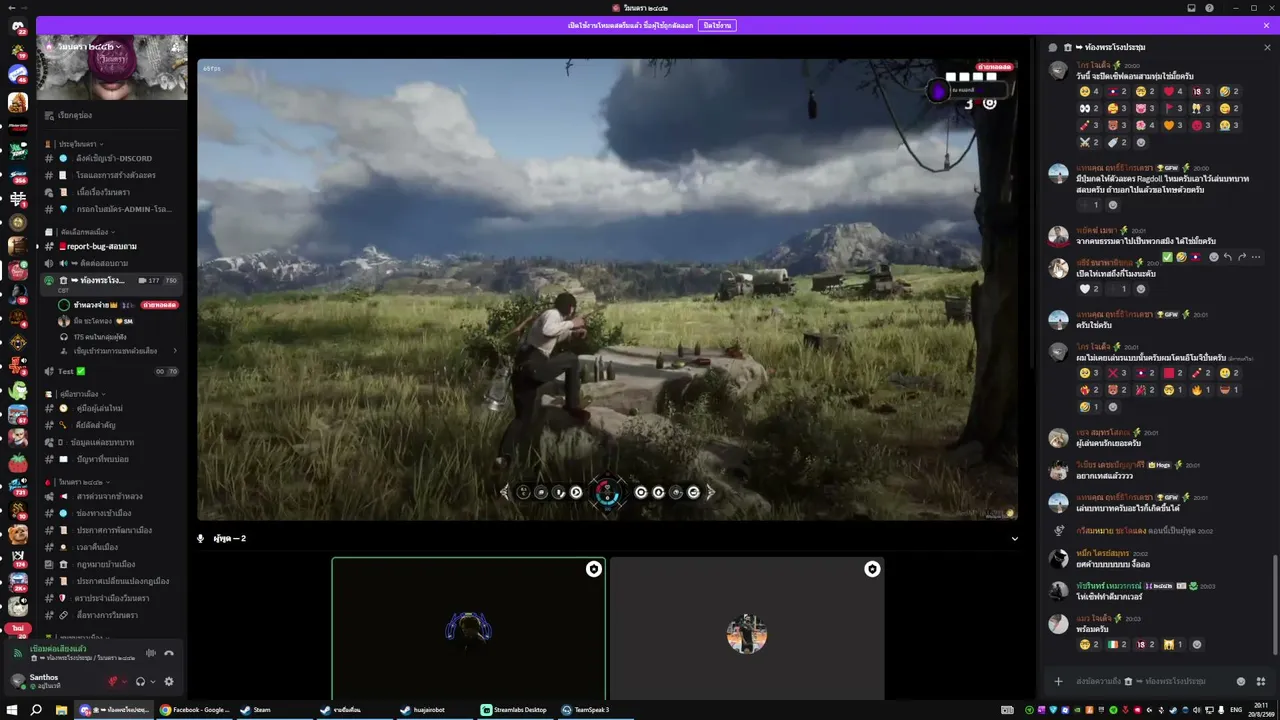Switch to Streamlabs Desktop in taskbar
Viewport: 1280px width, 720px height.
click(515, 710)
